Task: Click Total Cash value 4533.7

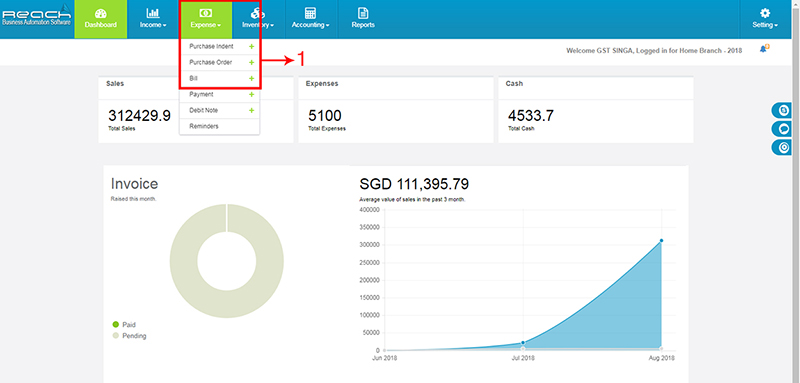Action: pyautogui.click(x=531, y=116)
